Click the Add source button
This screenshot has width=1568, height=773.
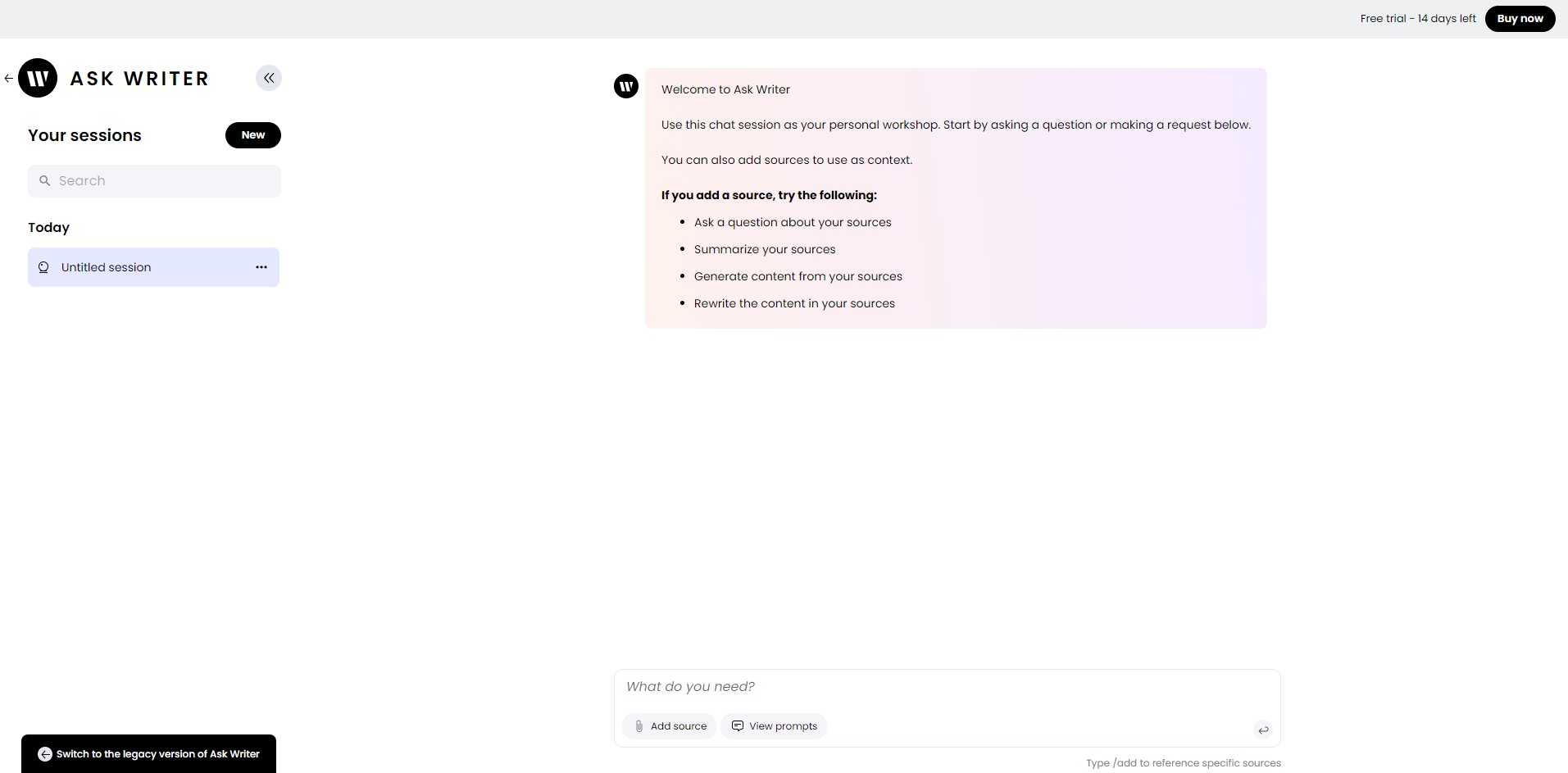click(x=670, y=726)
